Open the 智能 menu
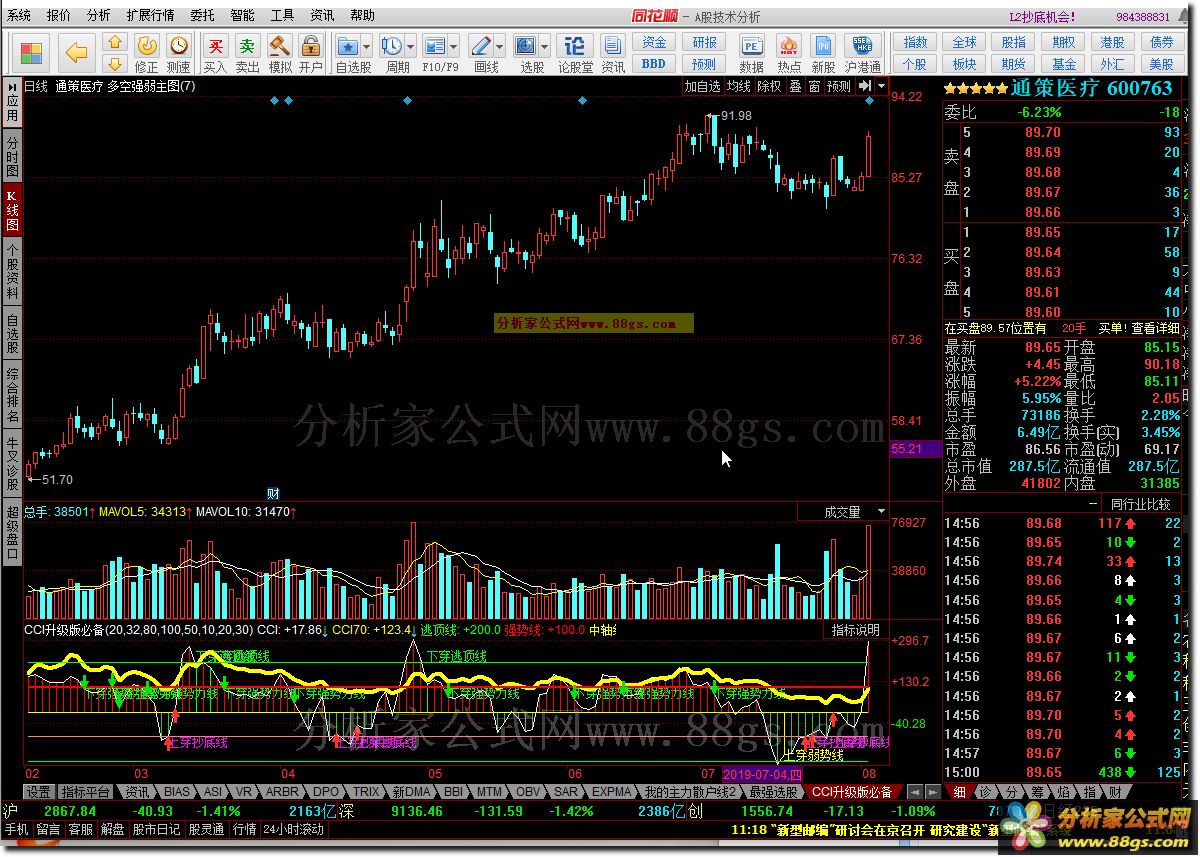Viewport: 1200px width, 857px height. click(242, 15)
